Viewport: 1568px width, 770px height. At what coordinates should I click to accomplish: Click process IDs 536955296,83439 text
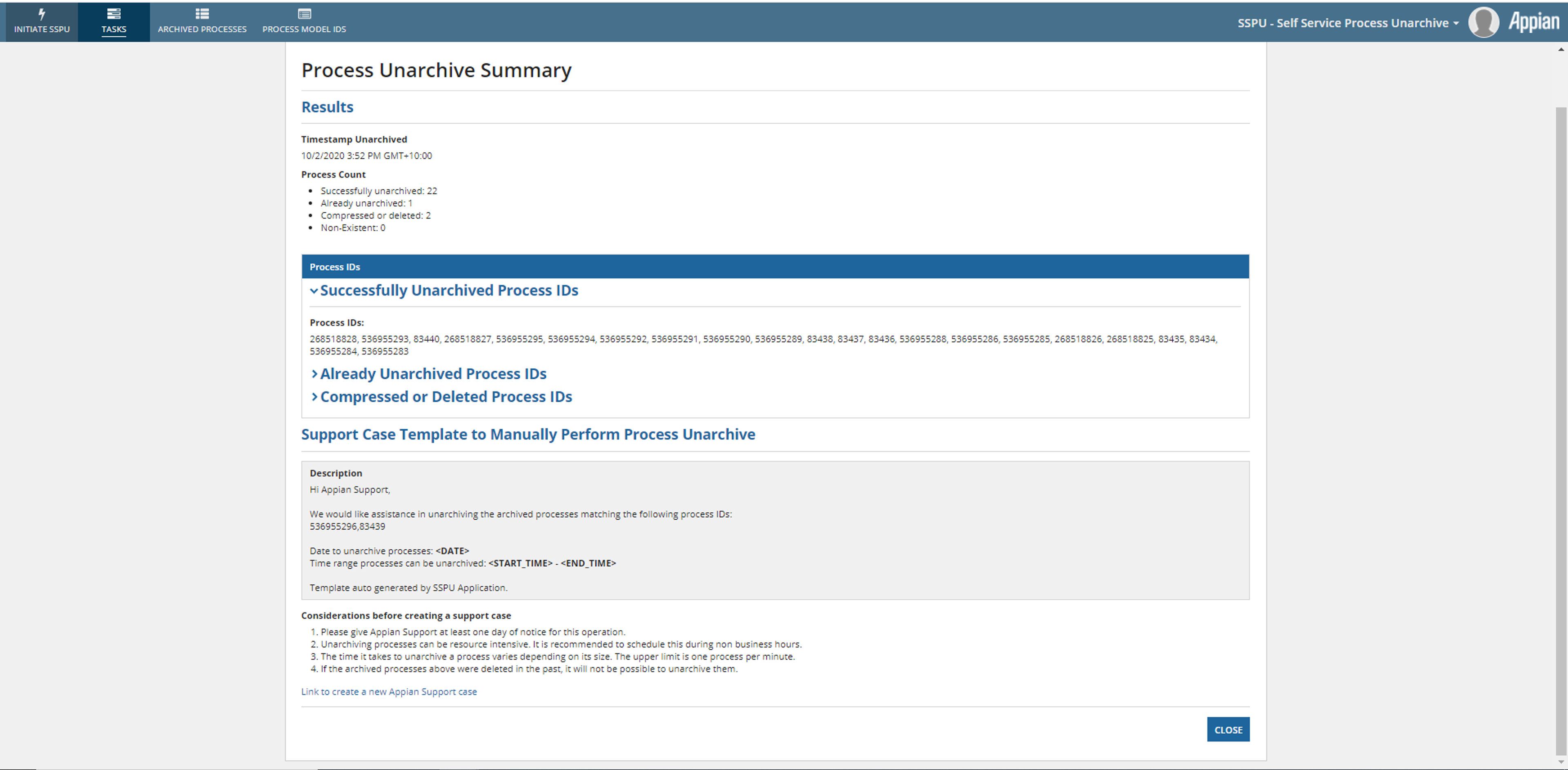click(347, 527)
